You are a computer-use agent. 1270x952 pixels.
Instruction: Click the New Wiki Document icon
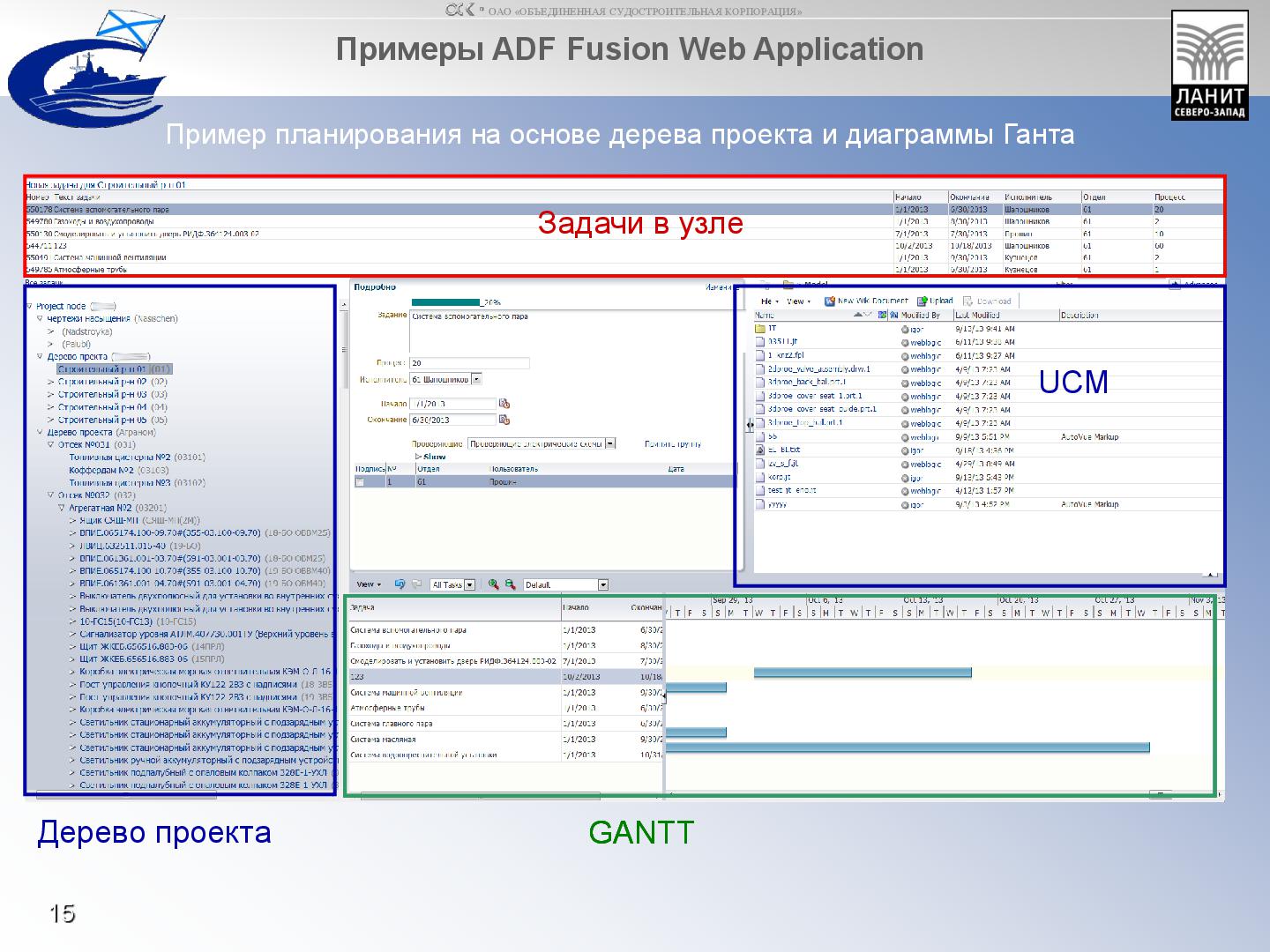point(829,301)
